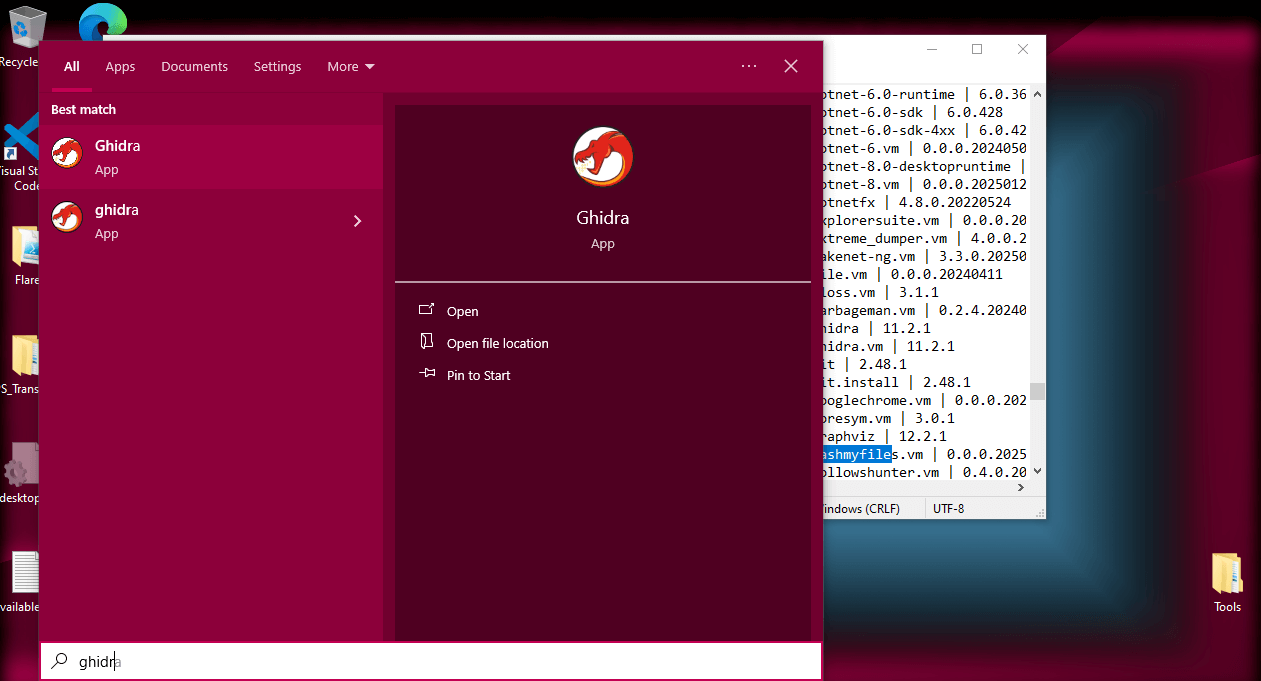Click the Notepad scroll up arrow
This screenshot has height=681, width=1261.
point(1037,94)
